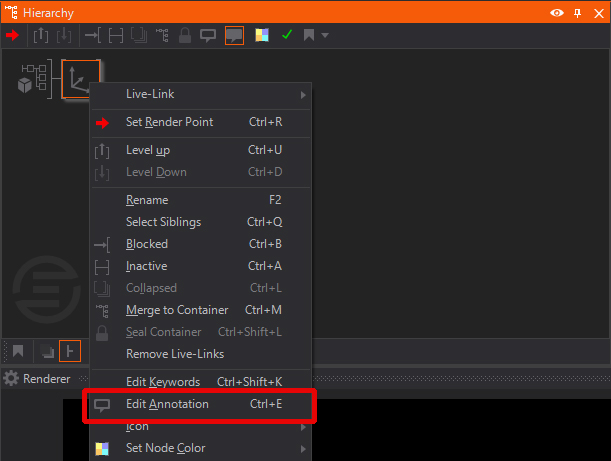Viewport: 611px width, 461px height.
Task: Click the red Render Point arrow in toolbar
Action: [x=13, y=35]
